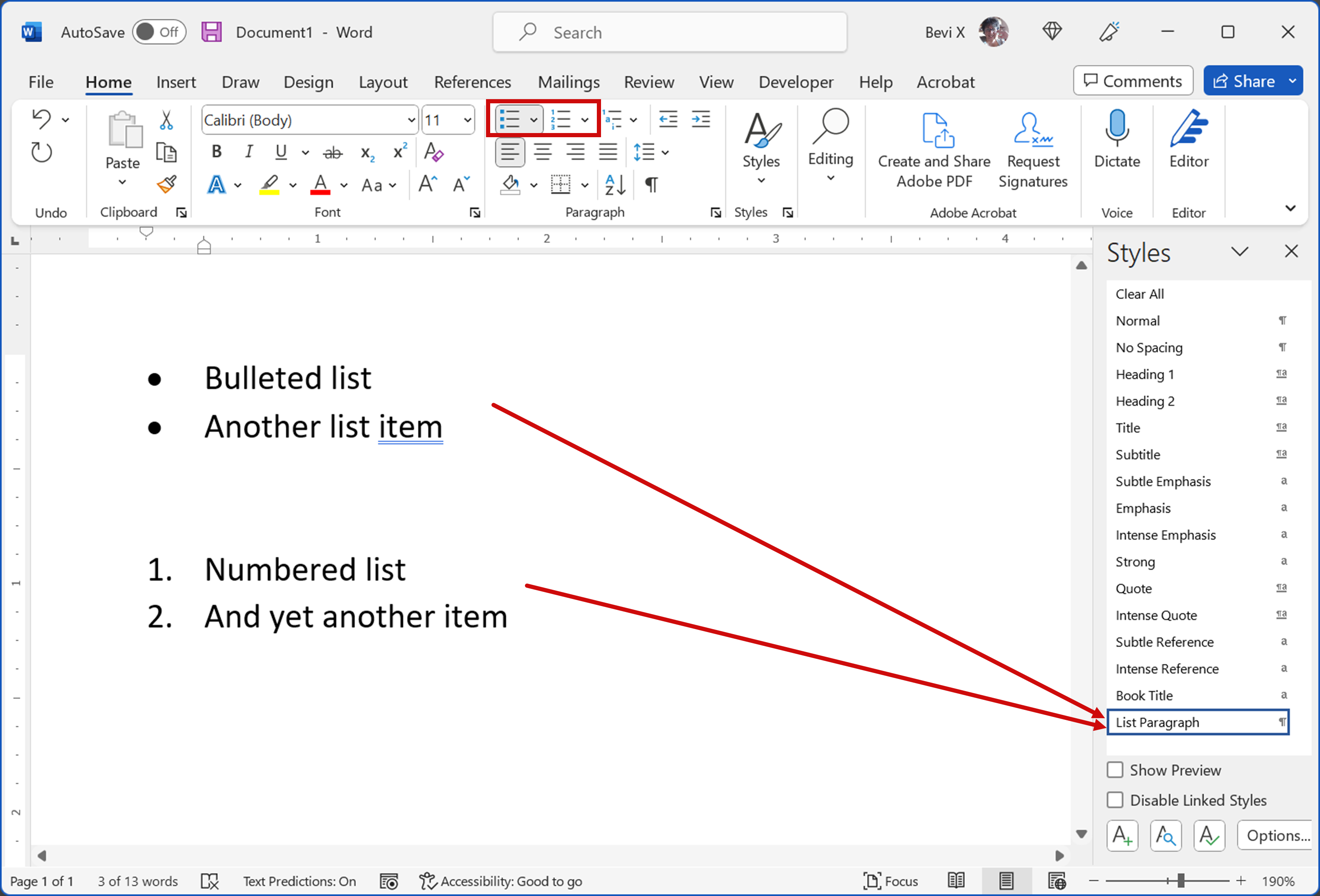The image size is (1320, 896).
Task: Click inside the Search box
Action: [670, 32]
